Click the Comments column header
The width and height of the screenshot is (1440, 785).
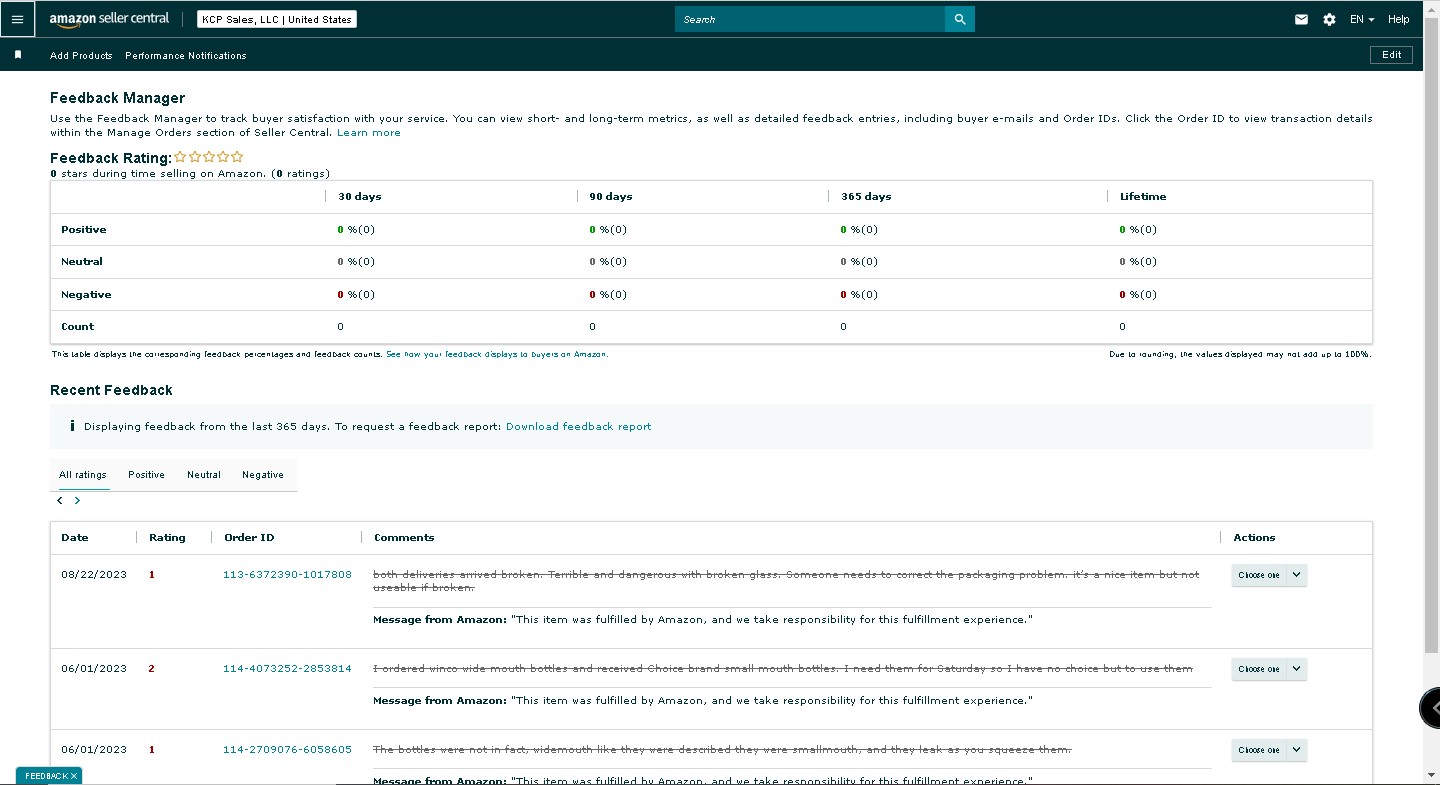pos(404,538)
